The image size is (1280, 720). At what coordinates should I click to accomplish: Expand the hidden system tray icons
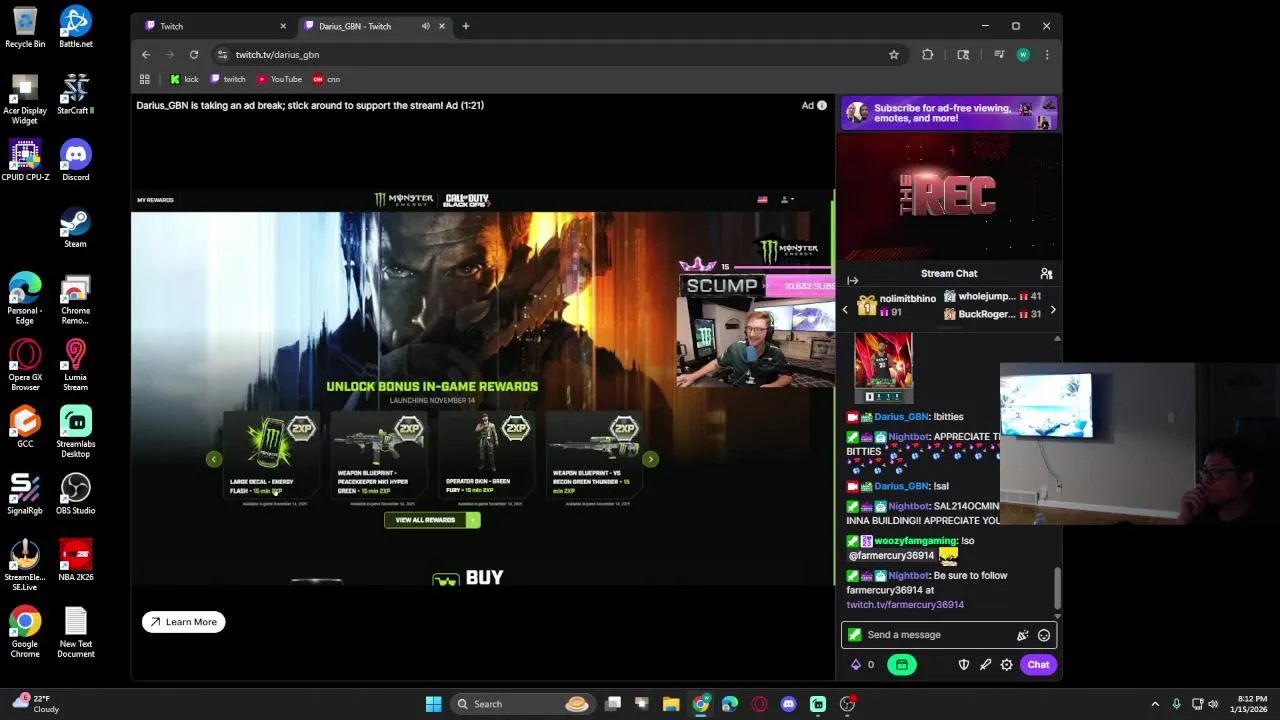[1155, 704]
